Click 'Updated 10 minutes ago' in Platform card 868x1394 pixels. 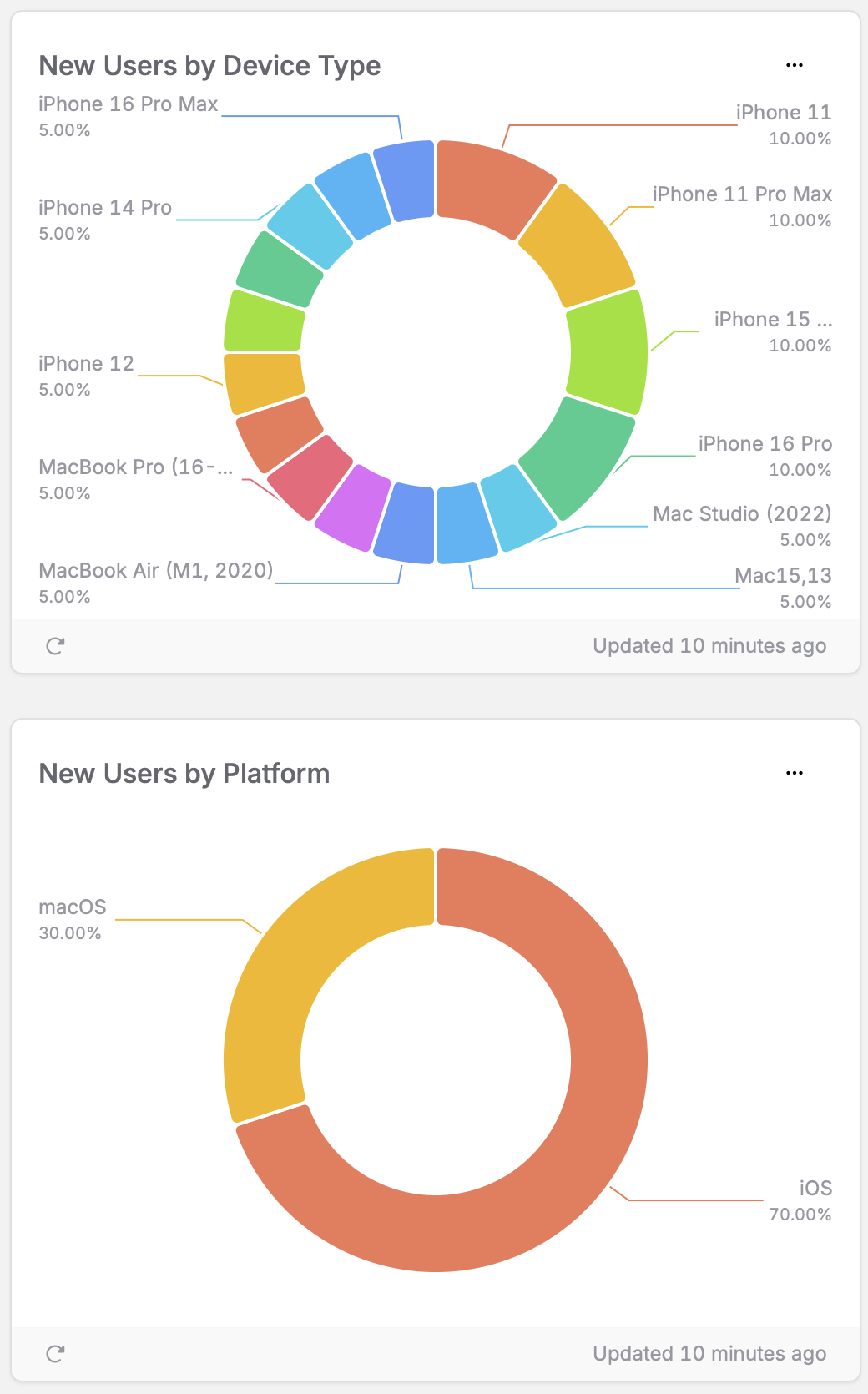point(709,1354)
